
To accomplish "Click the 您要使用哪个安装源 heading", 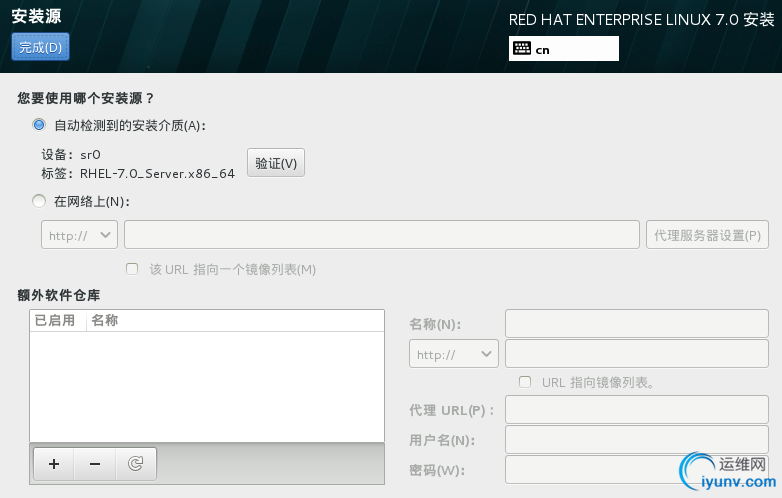I will pyautogui.click(x=86, y=98).
